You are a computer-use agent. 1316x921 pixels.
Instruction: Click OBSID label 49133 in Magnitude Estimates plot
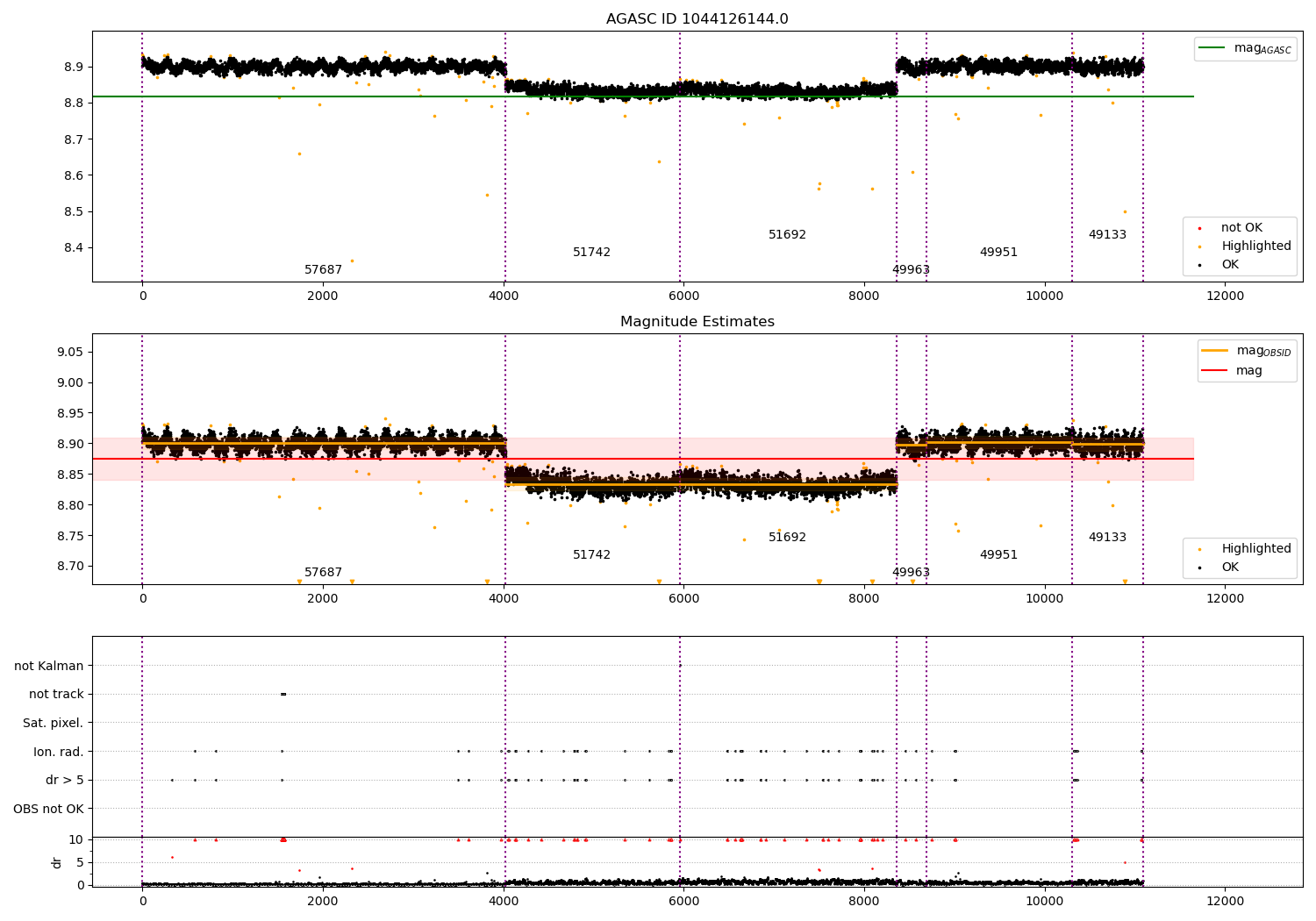[1107, 538]
